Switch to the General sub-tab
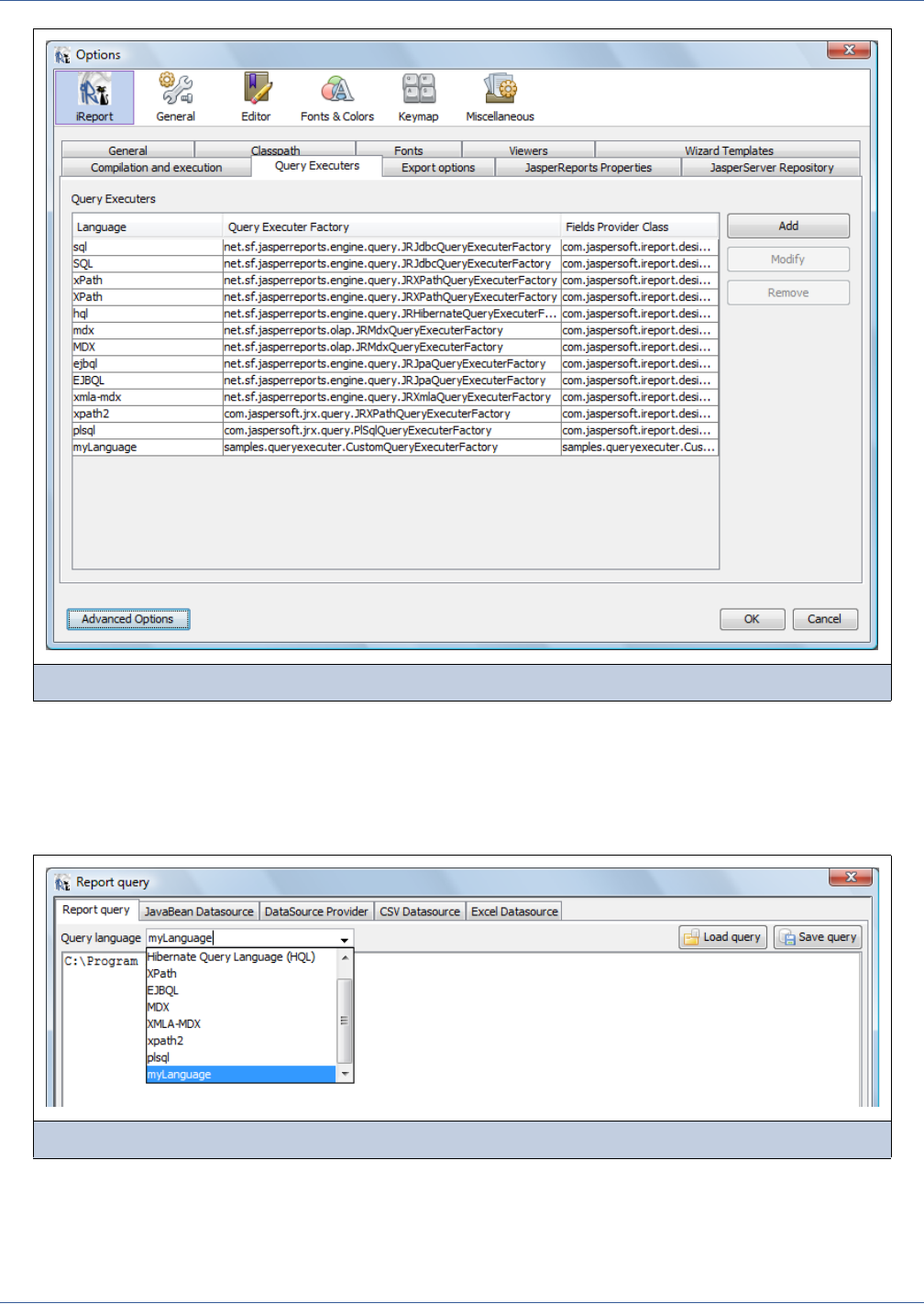The image size is (924, 1304). [x=127, y=150]
